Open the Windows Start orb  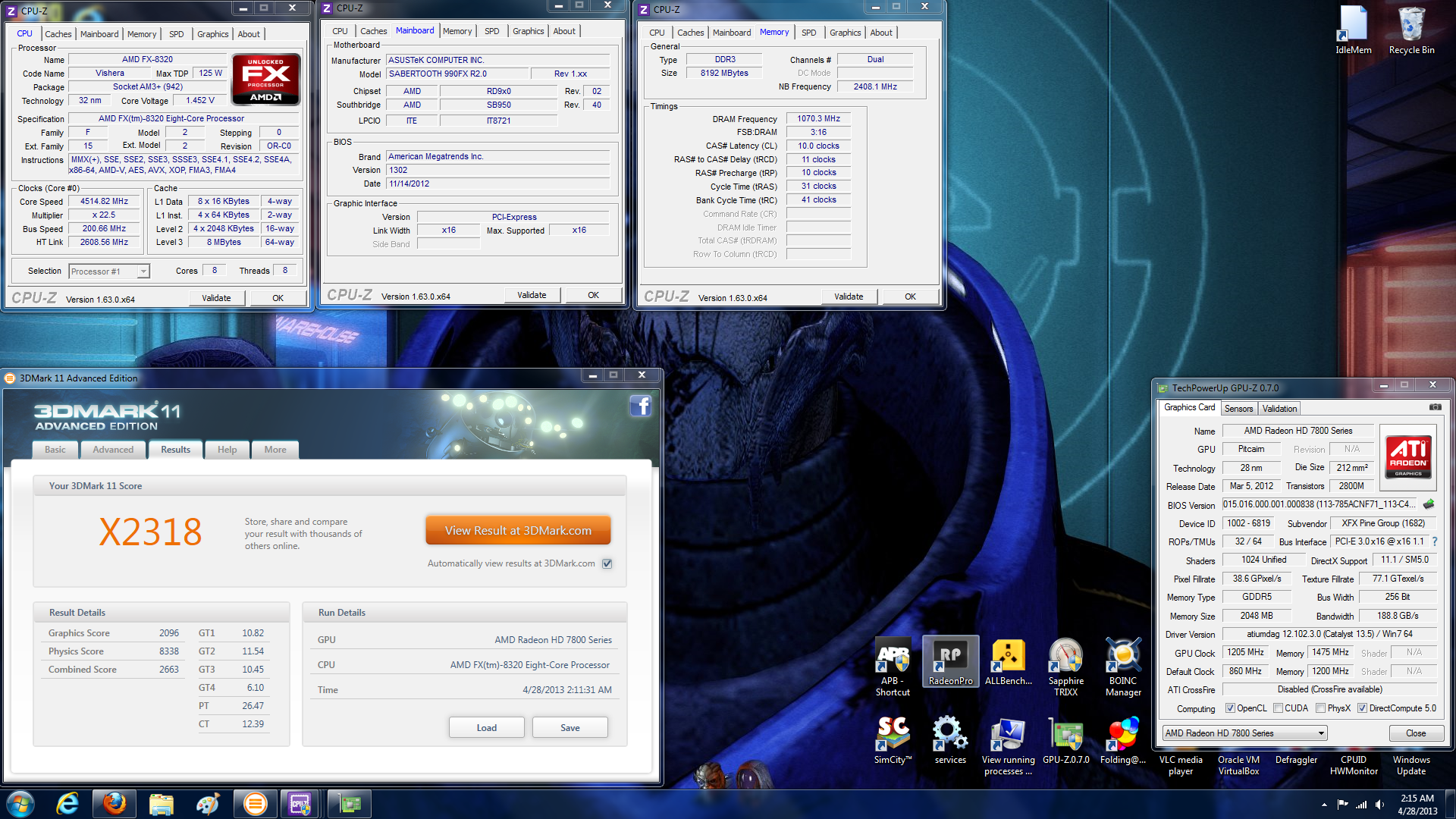tap(20, 804)
